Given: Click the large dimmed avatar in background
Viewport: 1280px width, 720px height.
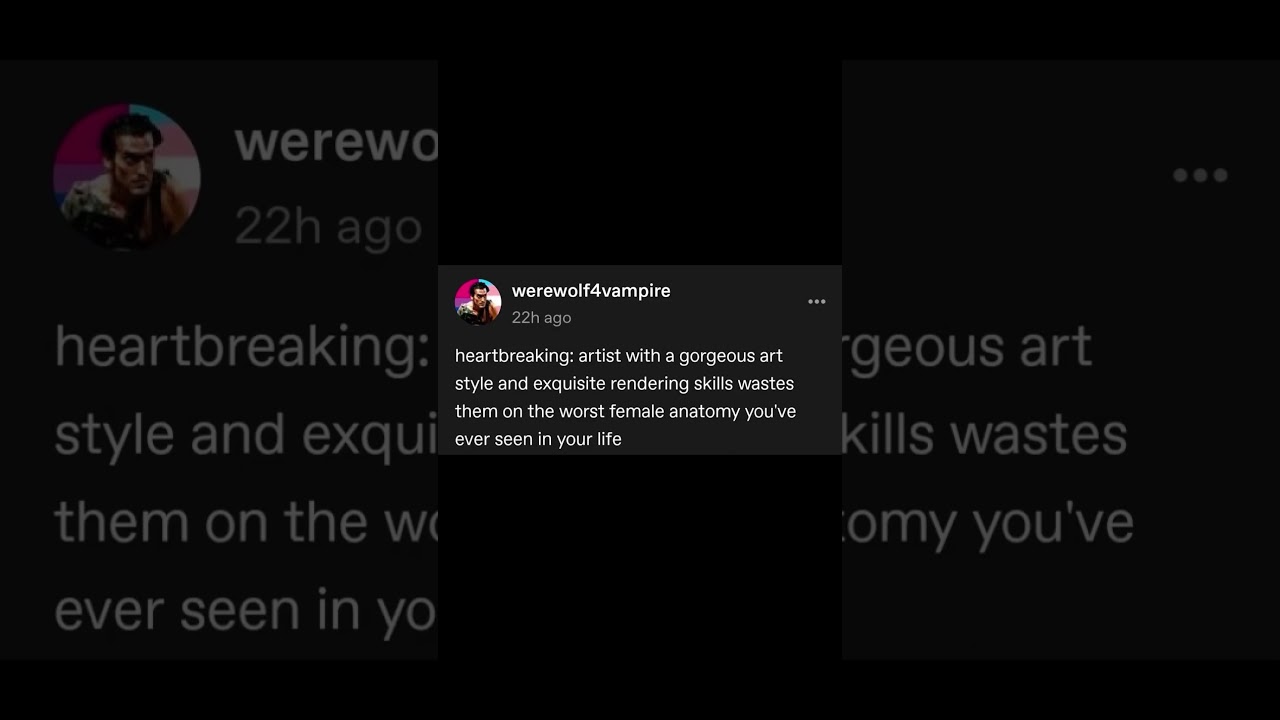Looking at the screenshot, I should click(127, 177).
